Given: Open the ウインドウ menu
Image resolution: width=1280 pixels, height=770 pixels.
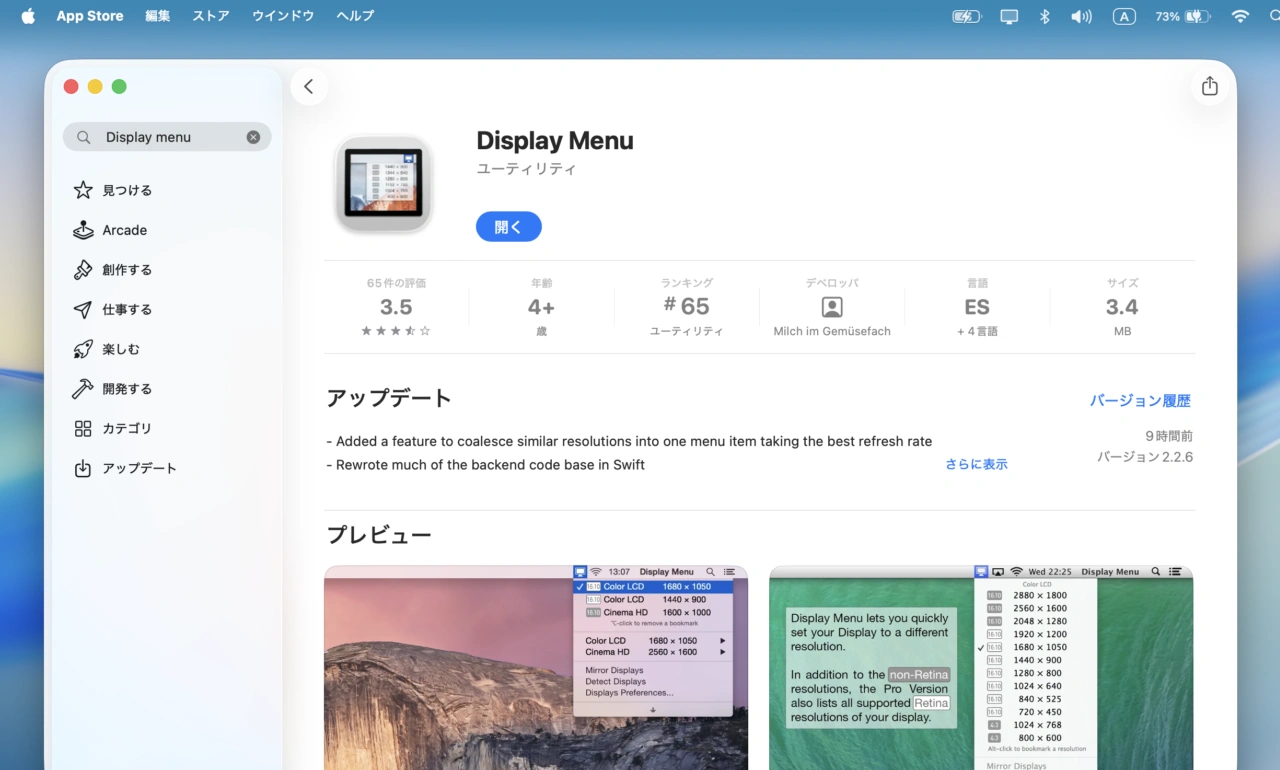Looking at the screenshot, I should [282, 16].
